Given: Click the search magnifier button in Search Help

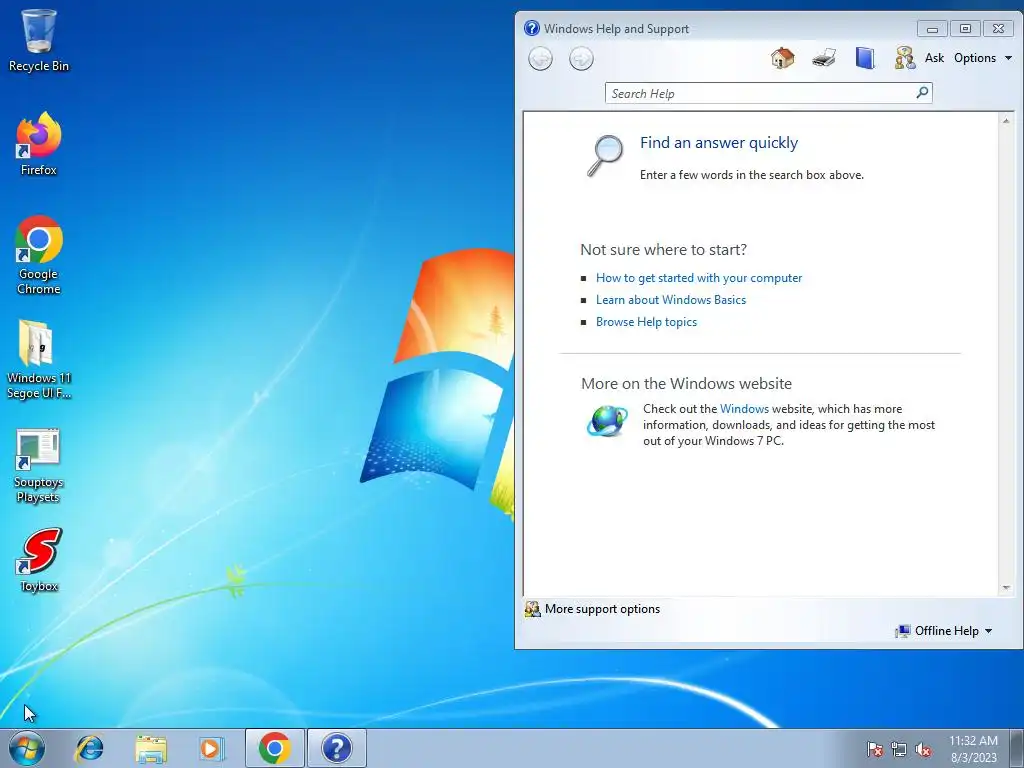Looking at the screenshot, I should coord(922,93).
